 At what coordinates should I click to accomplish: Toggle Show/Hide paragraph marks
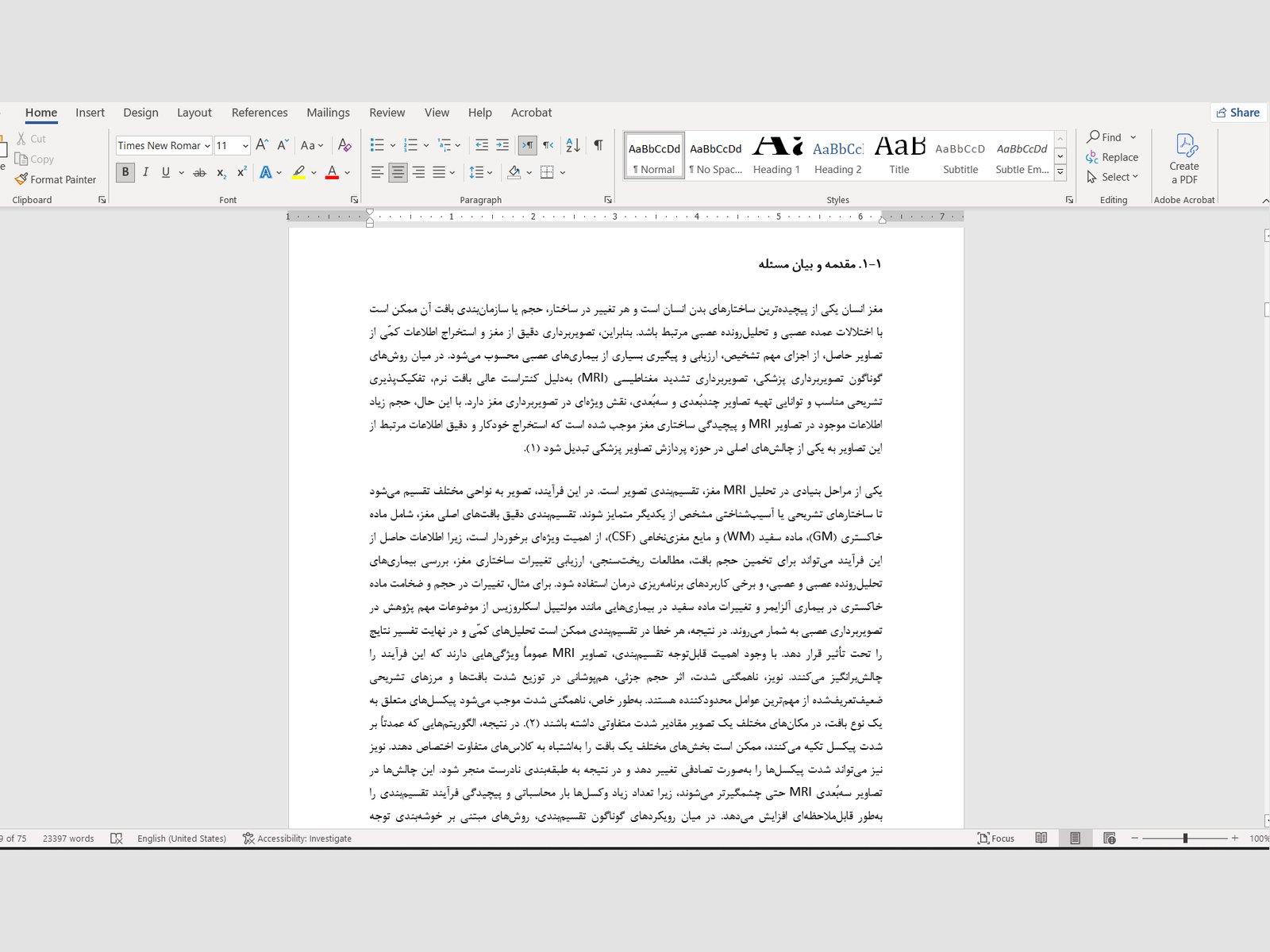pyautogui.click(x=598, y=145)
